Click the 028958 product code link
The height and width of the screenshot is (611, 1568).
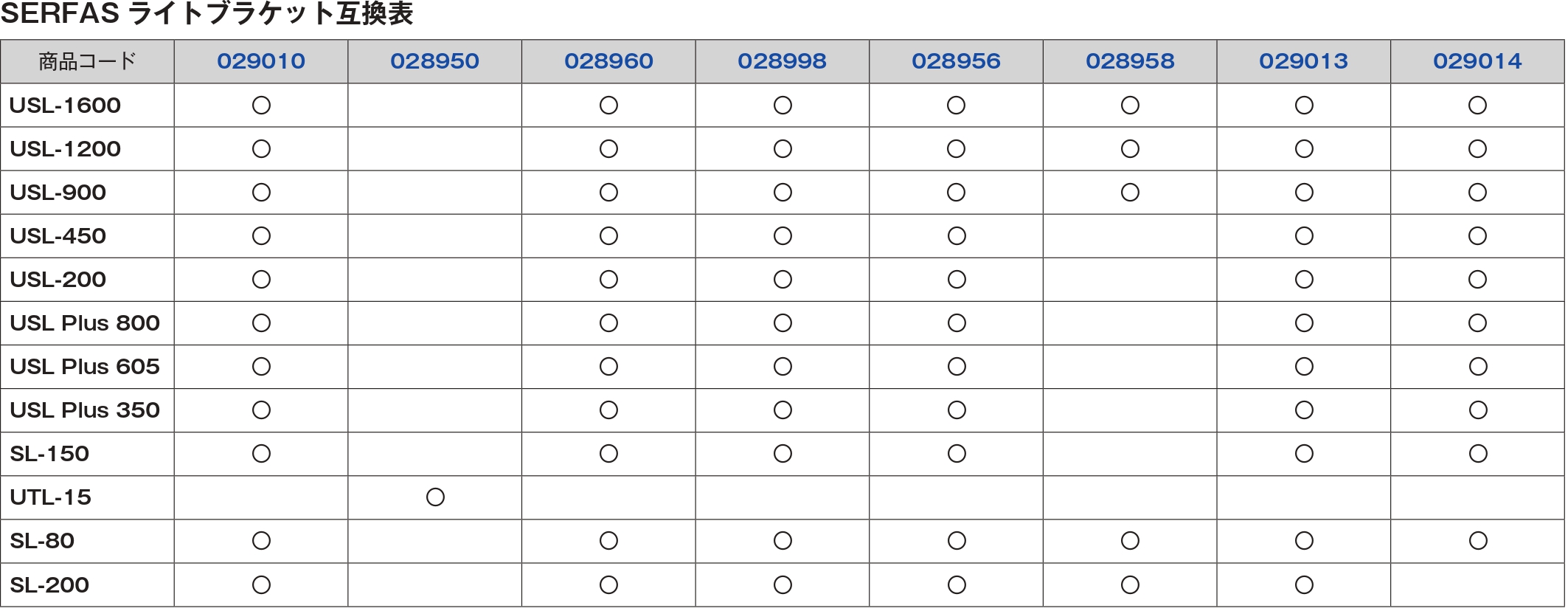1130,61
